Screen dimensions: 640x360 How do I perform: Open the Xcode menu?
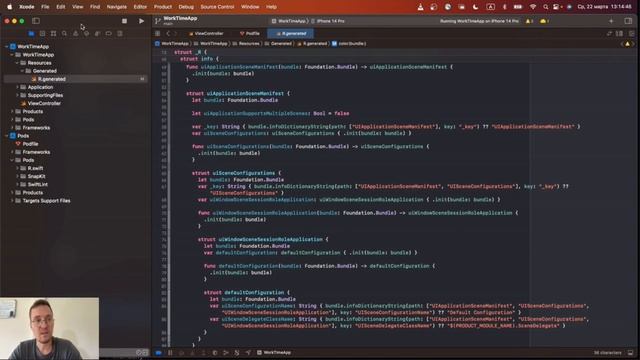coord(27,7)
